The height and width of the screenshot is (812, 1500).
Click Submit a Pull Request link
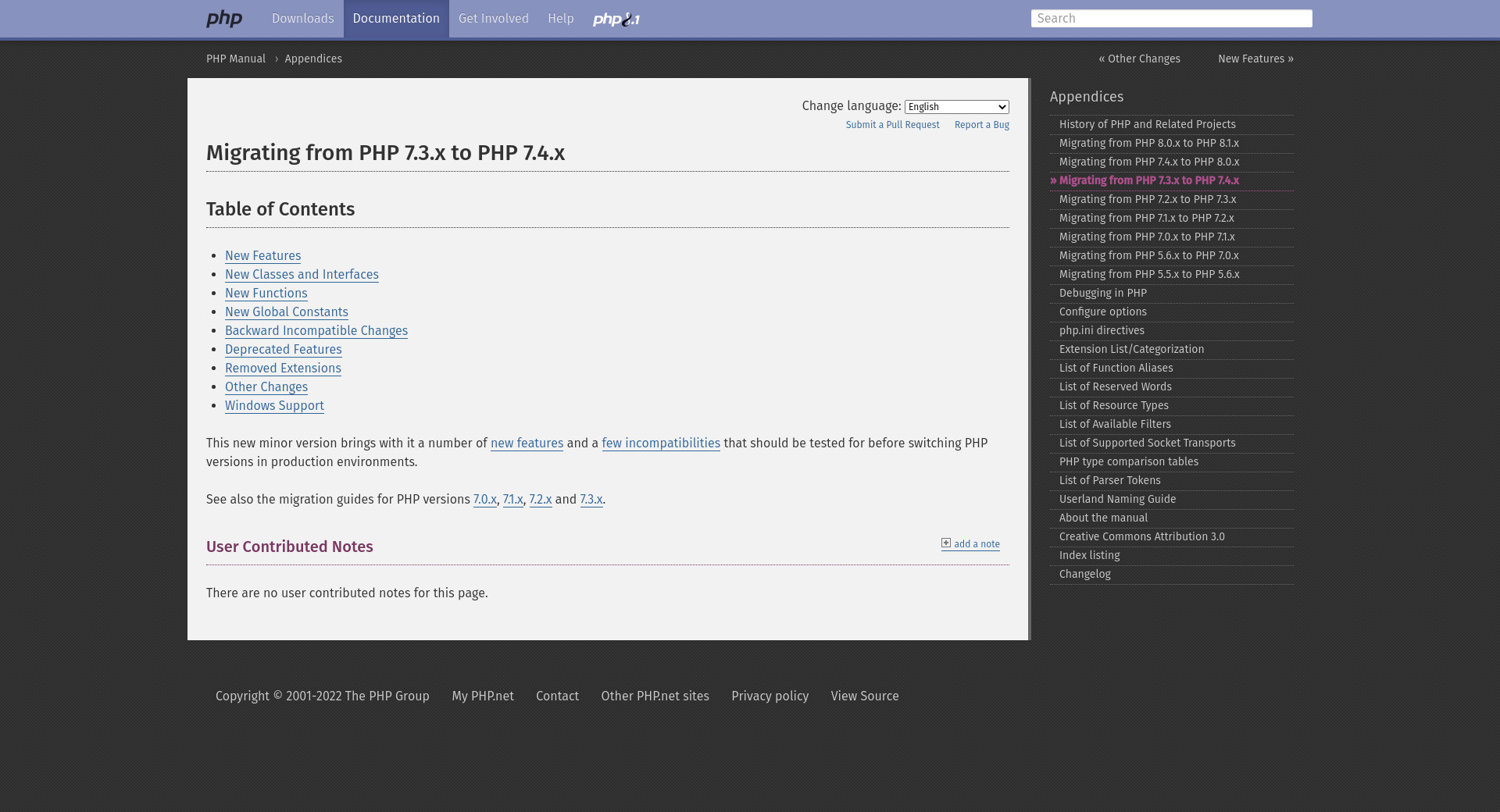pos(892,125)
